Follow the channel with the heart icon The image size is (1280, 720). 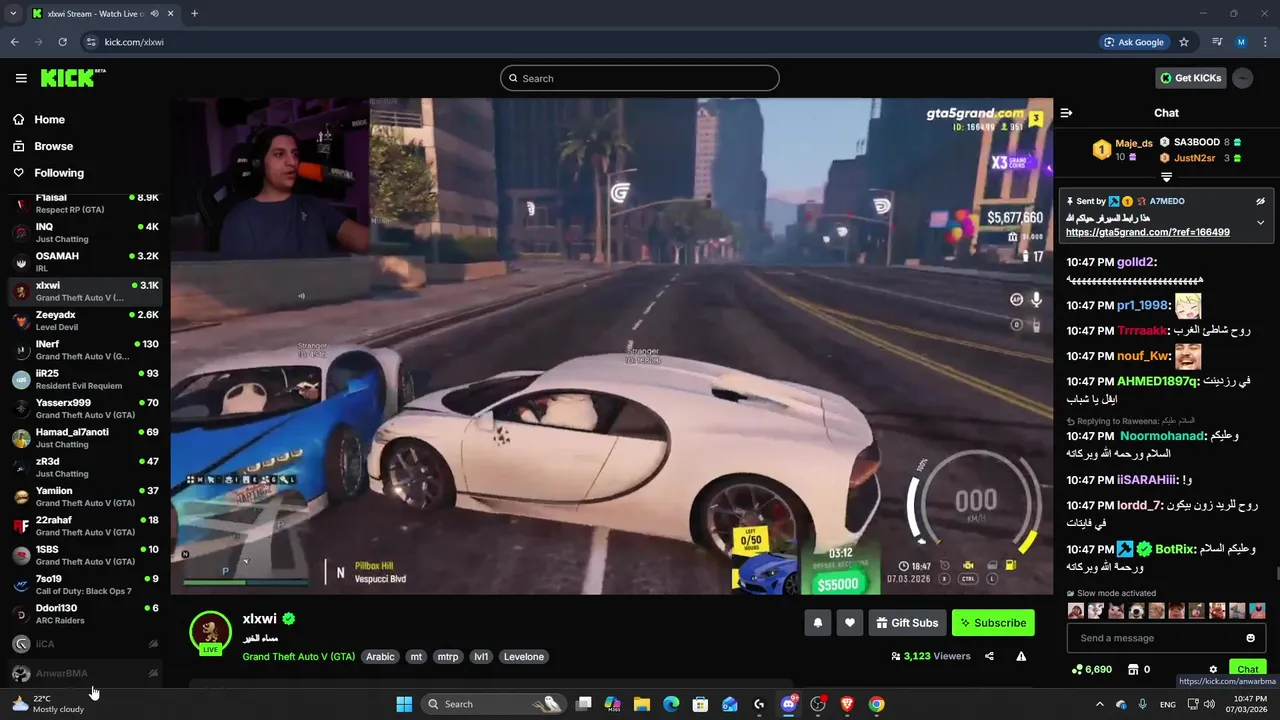pyautogui.click(x=849, y=623)
